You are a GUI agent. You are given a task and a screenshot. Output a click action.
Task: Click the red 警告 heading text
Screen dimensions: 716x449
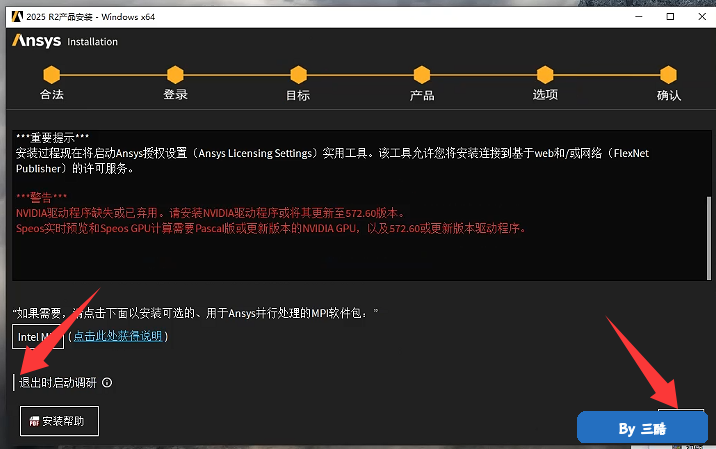[42, 198]
